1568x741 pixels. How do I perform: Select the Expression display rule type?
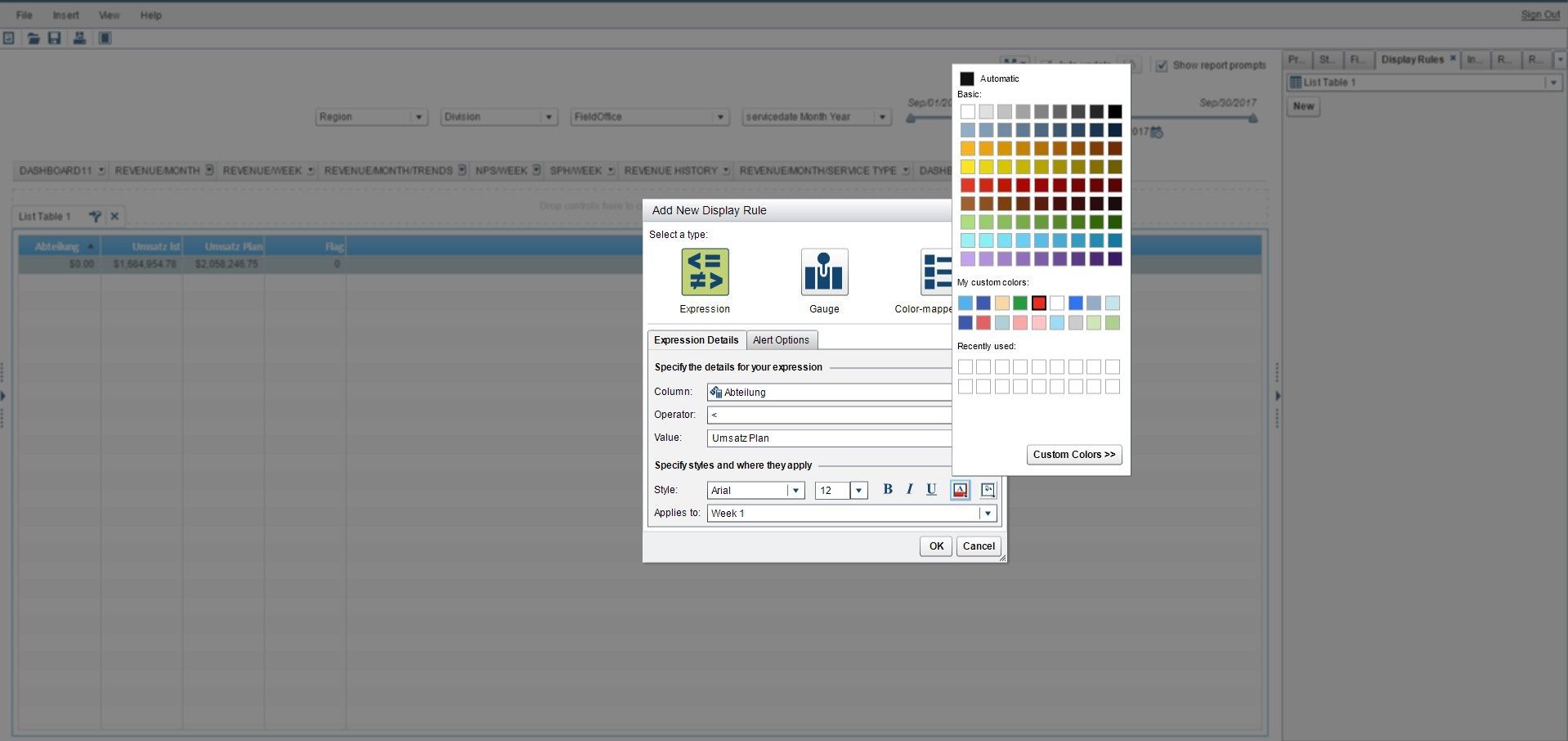click(x=704, y=272)
